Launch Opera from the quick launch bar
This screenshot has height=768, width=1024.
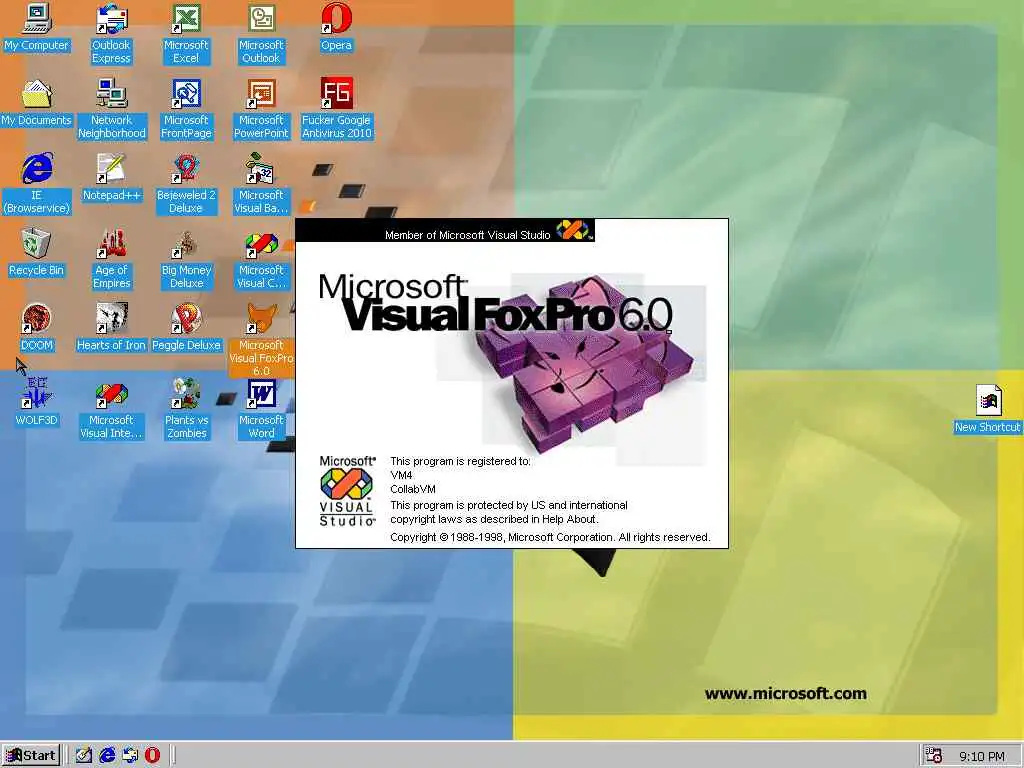point(152,756)
